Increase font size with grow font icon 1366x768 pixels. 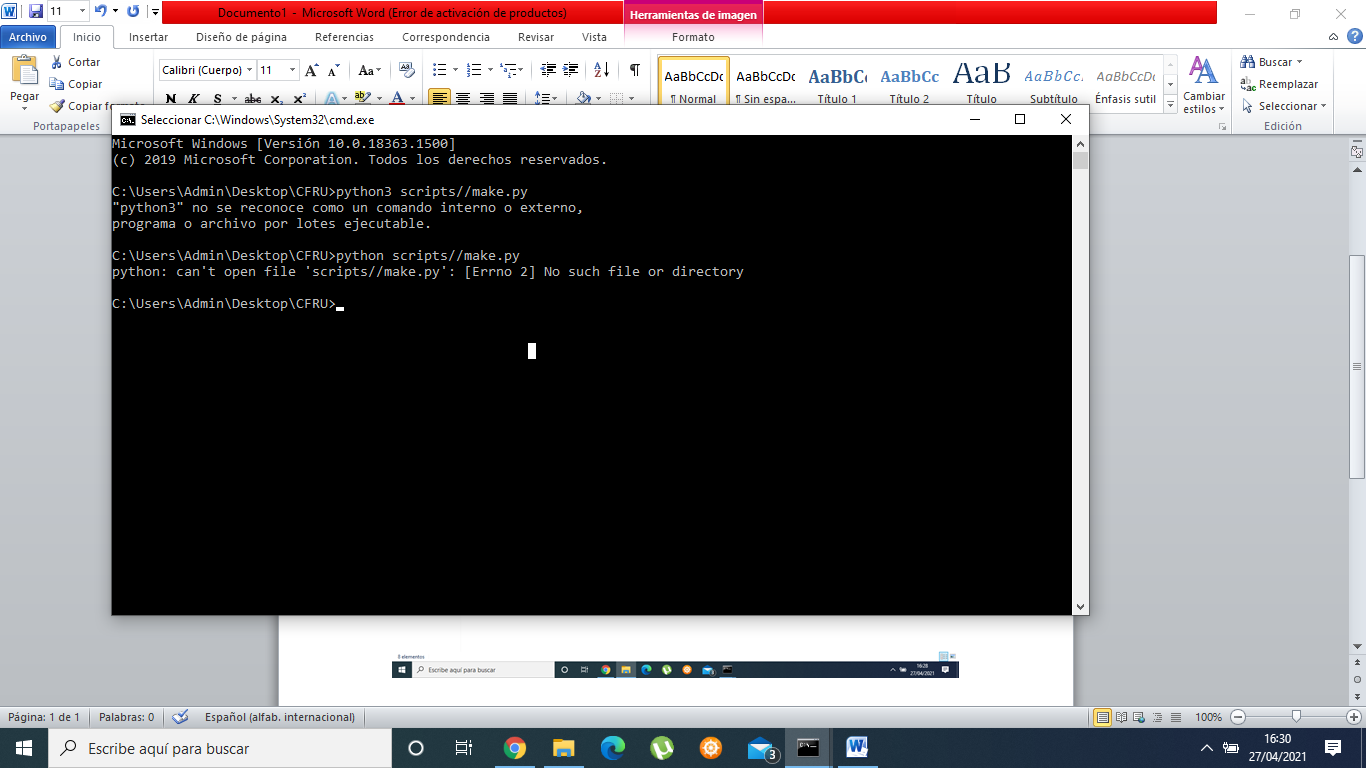click(311, 70)
